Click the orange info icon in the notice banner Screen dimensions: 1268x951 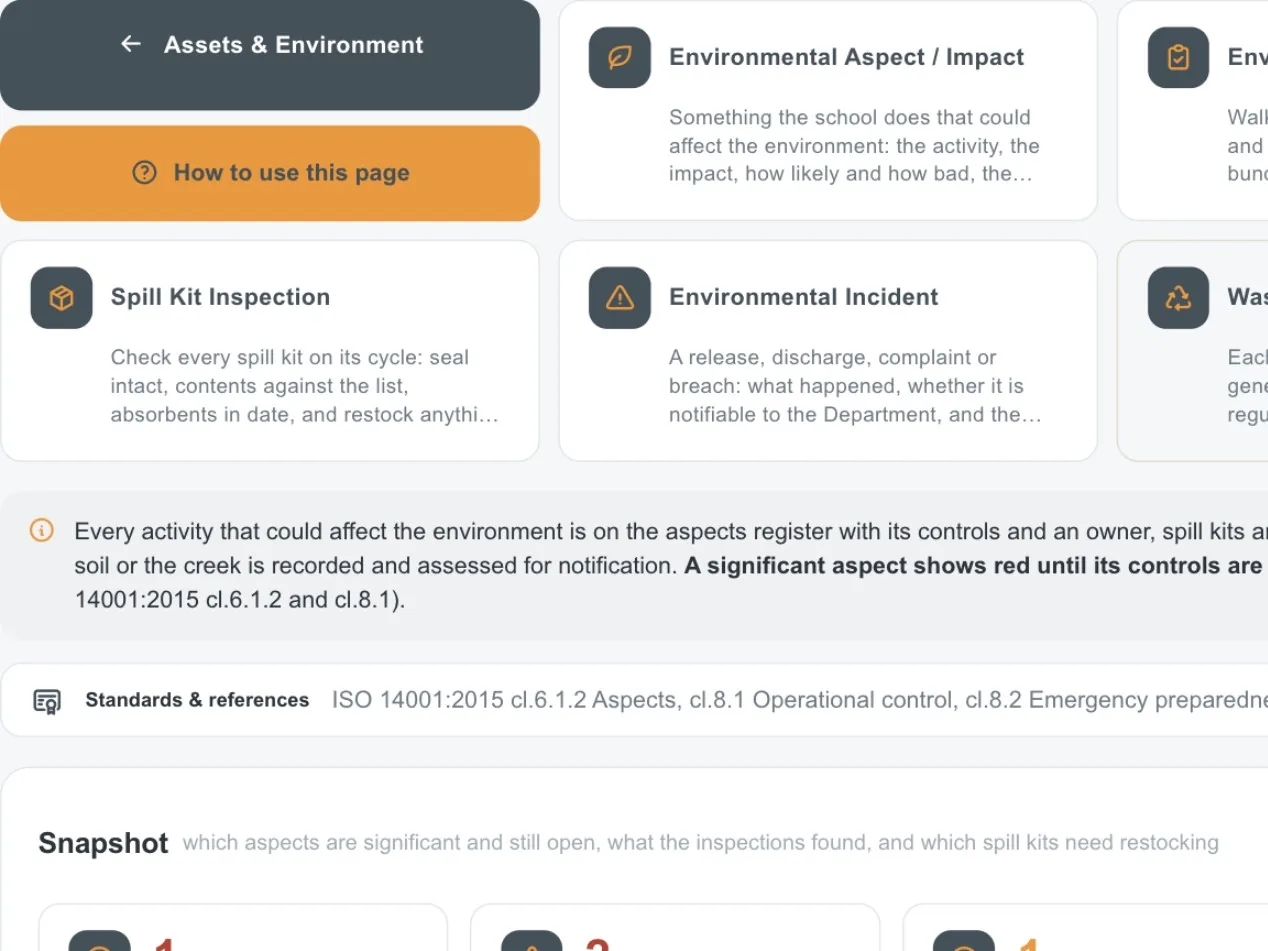pos(42,530)
